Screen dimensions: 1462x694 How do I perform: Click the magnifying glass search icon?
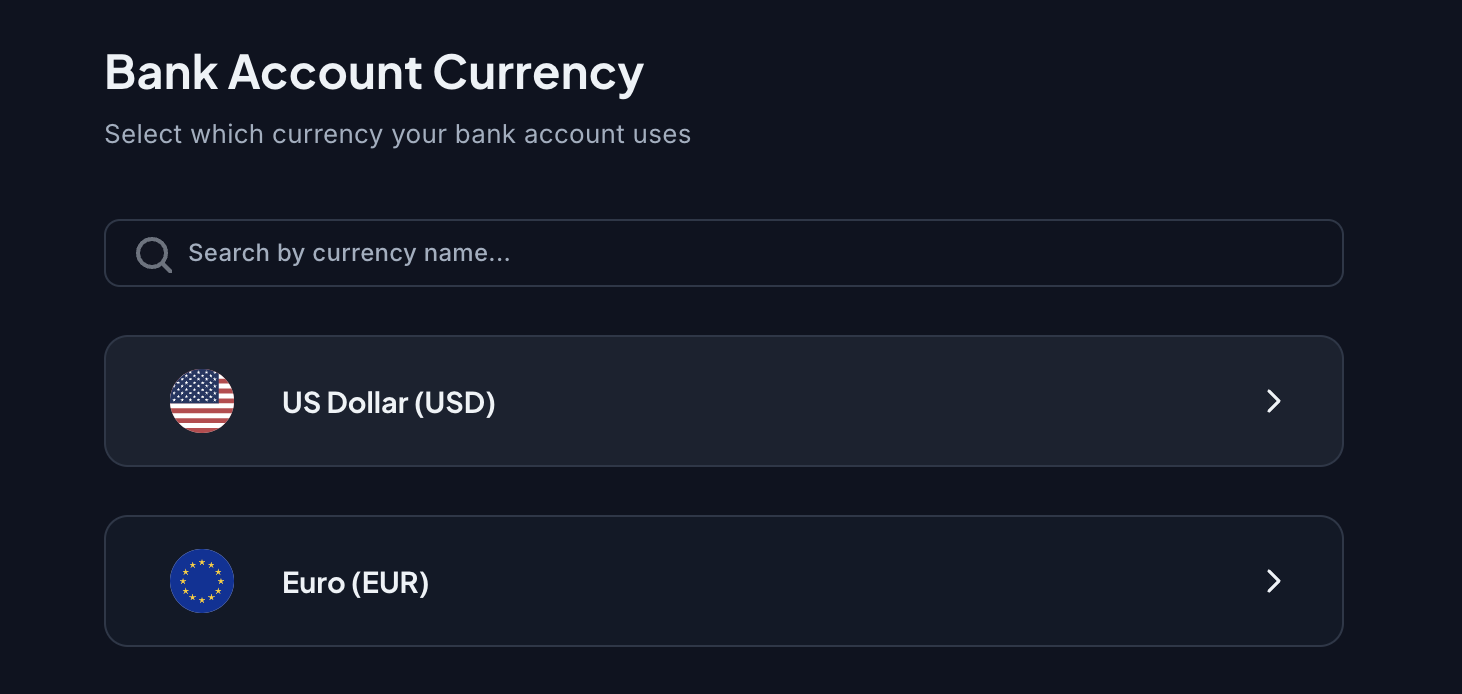coord(153,254)
